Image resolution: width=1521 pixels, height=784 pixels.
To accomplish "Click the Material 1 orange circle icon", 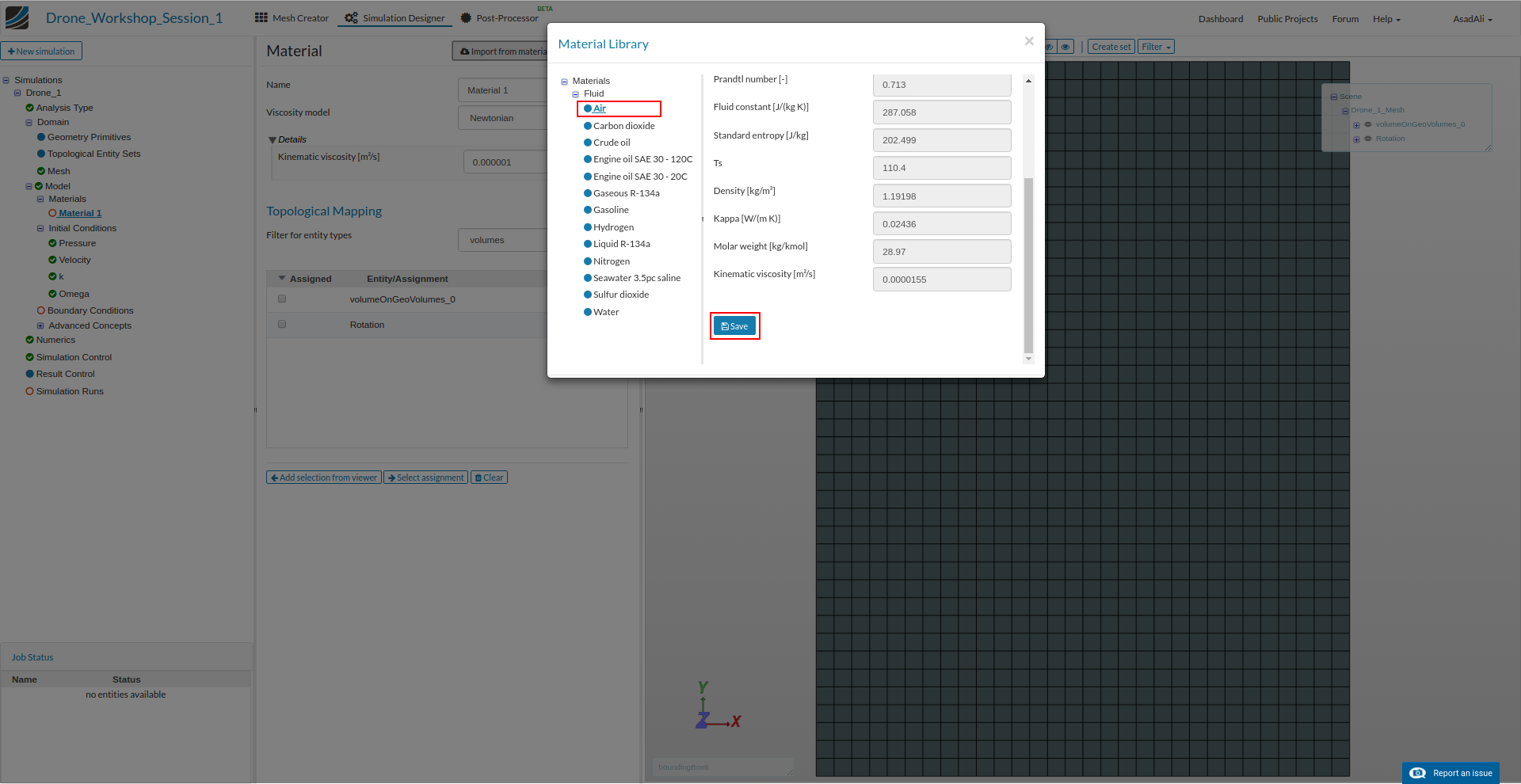I will (52, 213).
